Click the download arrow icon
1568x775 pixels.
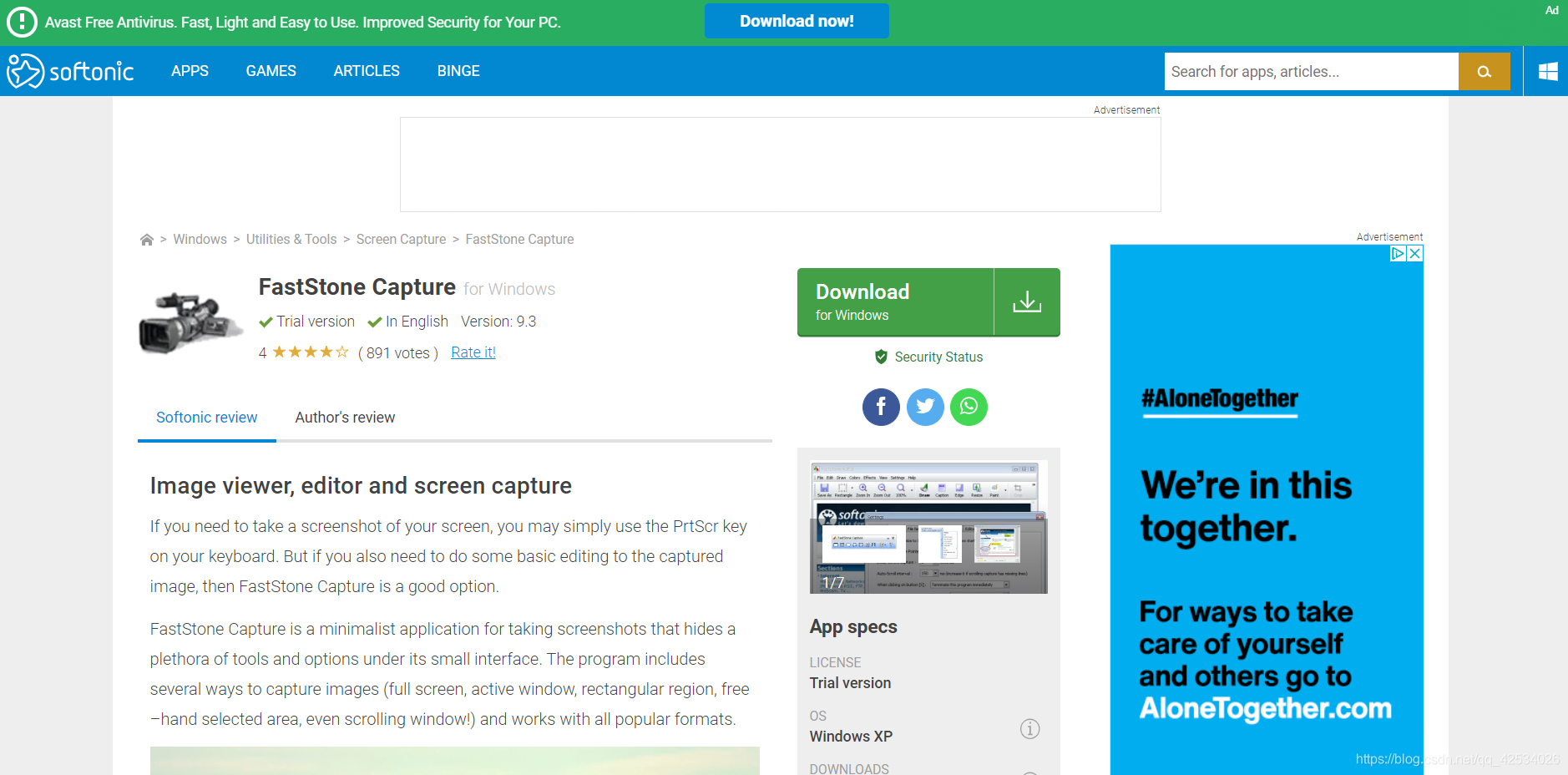(x=1027, y=301)
